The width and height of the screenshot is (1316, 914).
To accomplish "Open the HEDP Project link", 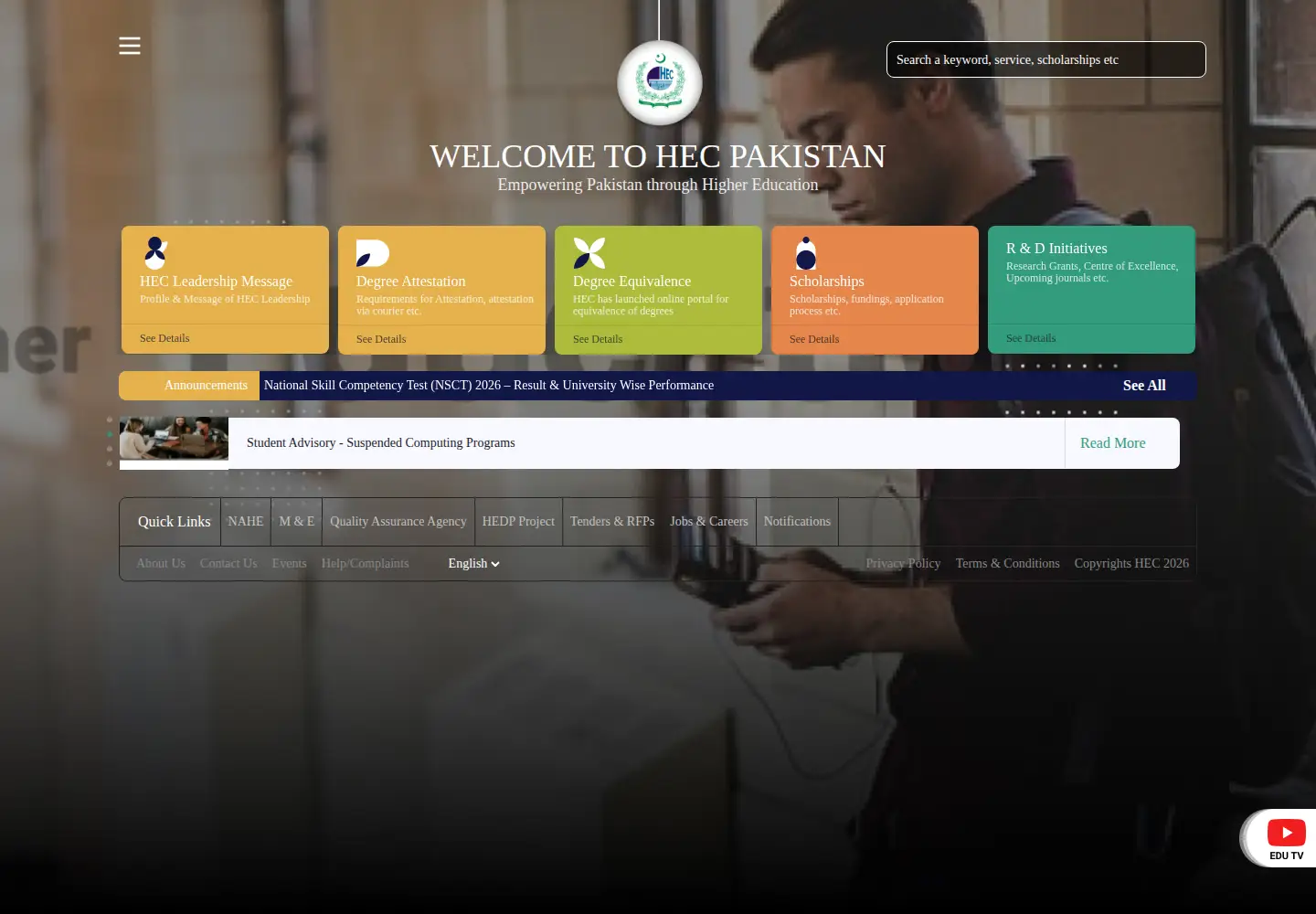I will [518, 522].
